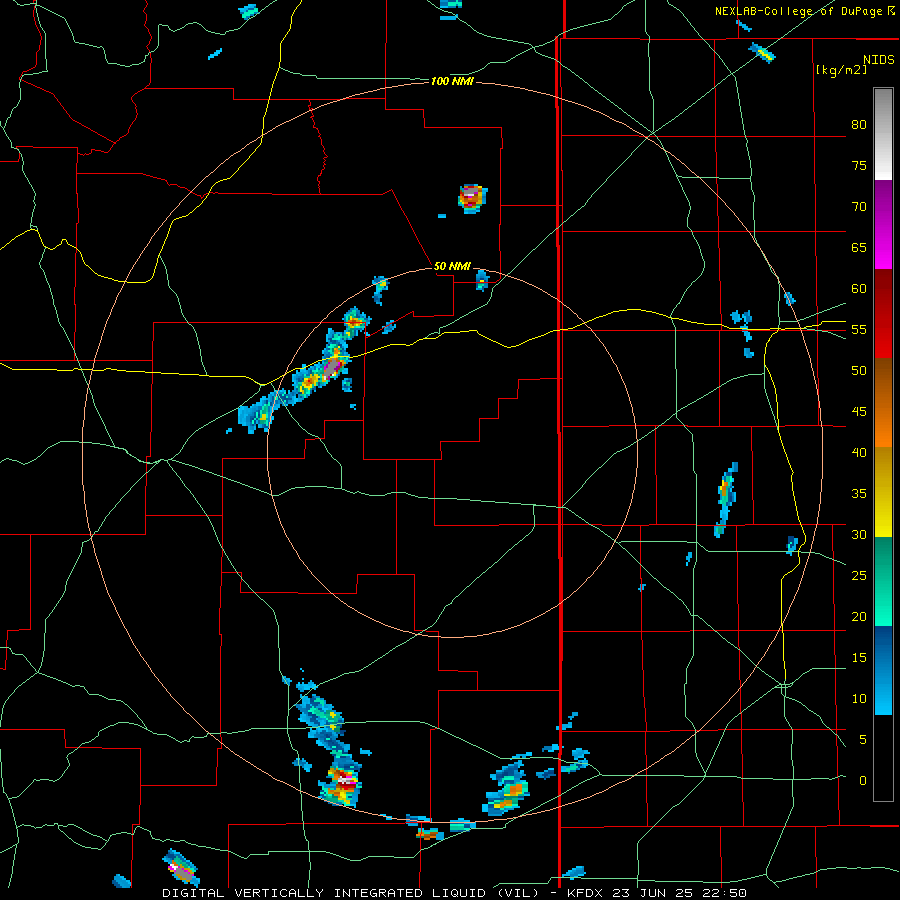The width and height of the screenshot is (900, 900).
Task: Click the 20 value on the VIL scale
Action: [859, 616]
